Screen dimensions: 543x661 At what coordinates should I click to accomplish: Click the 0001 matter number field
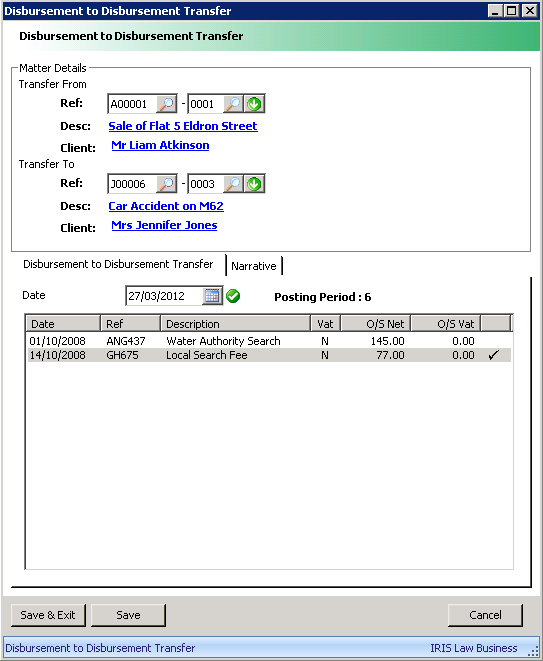click(206, 104)
